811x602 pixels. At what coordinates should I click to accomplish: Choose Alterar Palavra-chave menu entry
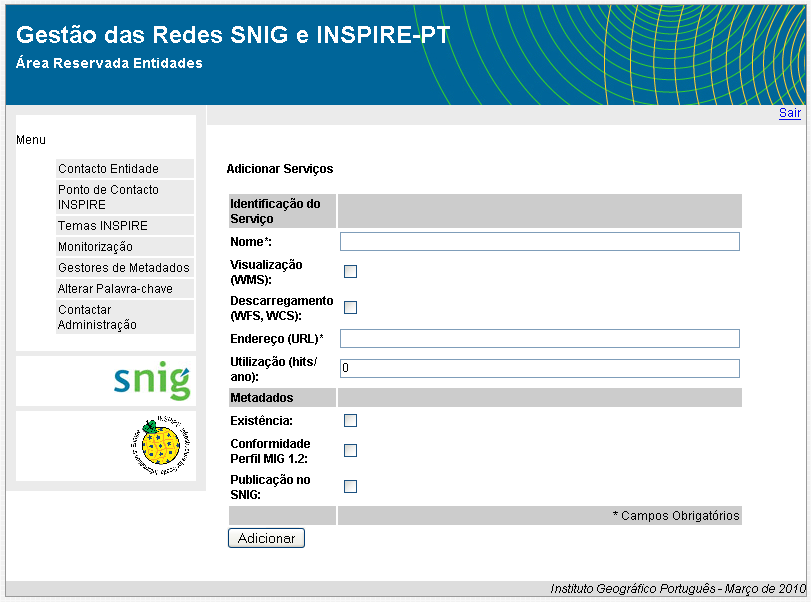pos(125,289)
